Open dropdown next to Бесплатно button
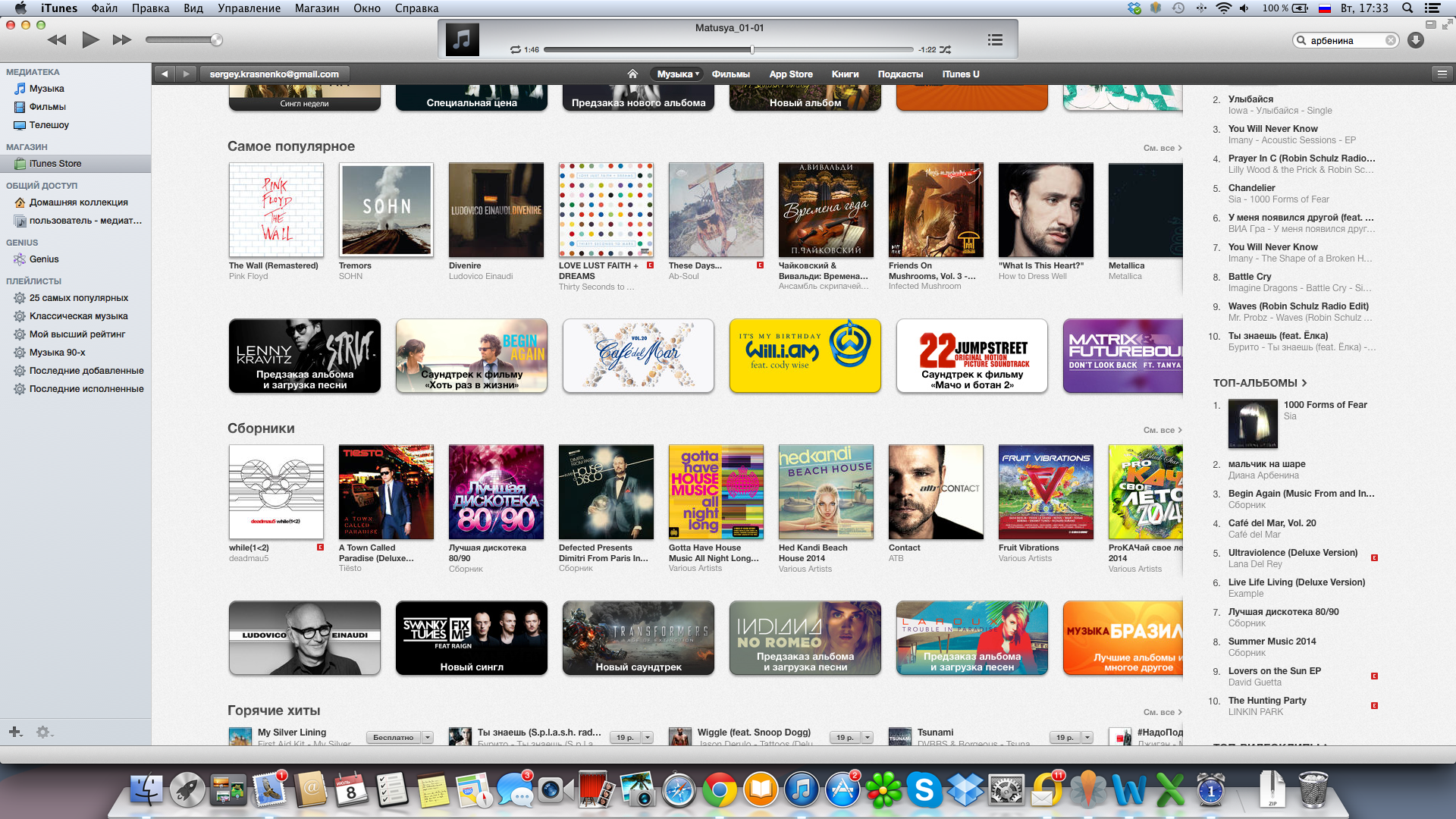 click(428, 737)
